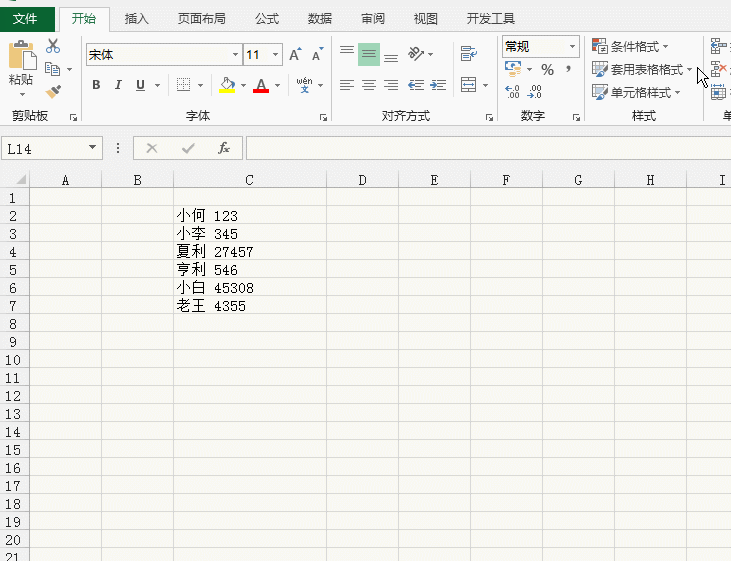The image size is (731, 561).
Task: Switch to the 审阅 tab
Action: click(x=373, y=19)
